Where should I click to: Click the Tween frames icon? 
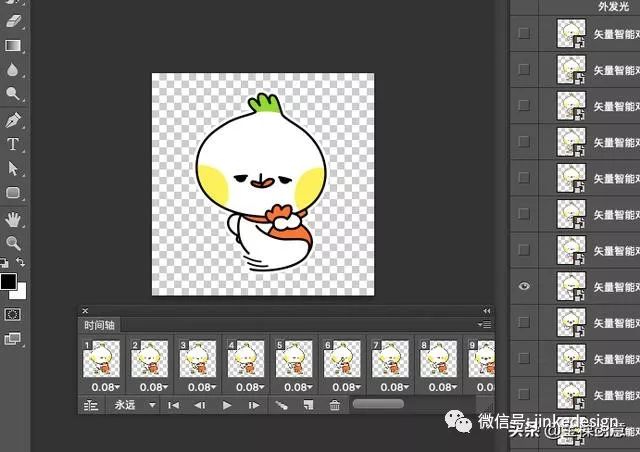(281, 405)
